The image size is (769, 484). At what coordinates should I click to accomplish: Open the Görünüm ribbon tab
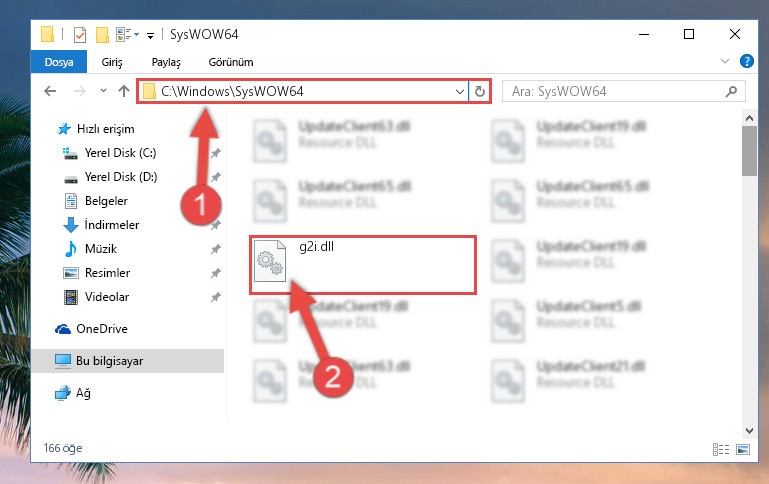tap(231, 62)
